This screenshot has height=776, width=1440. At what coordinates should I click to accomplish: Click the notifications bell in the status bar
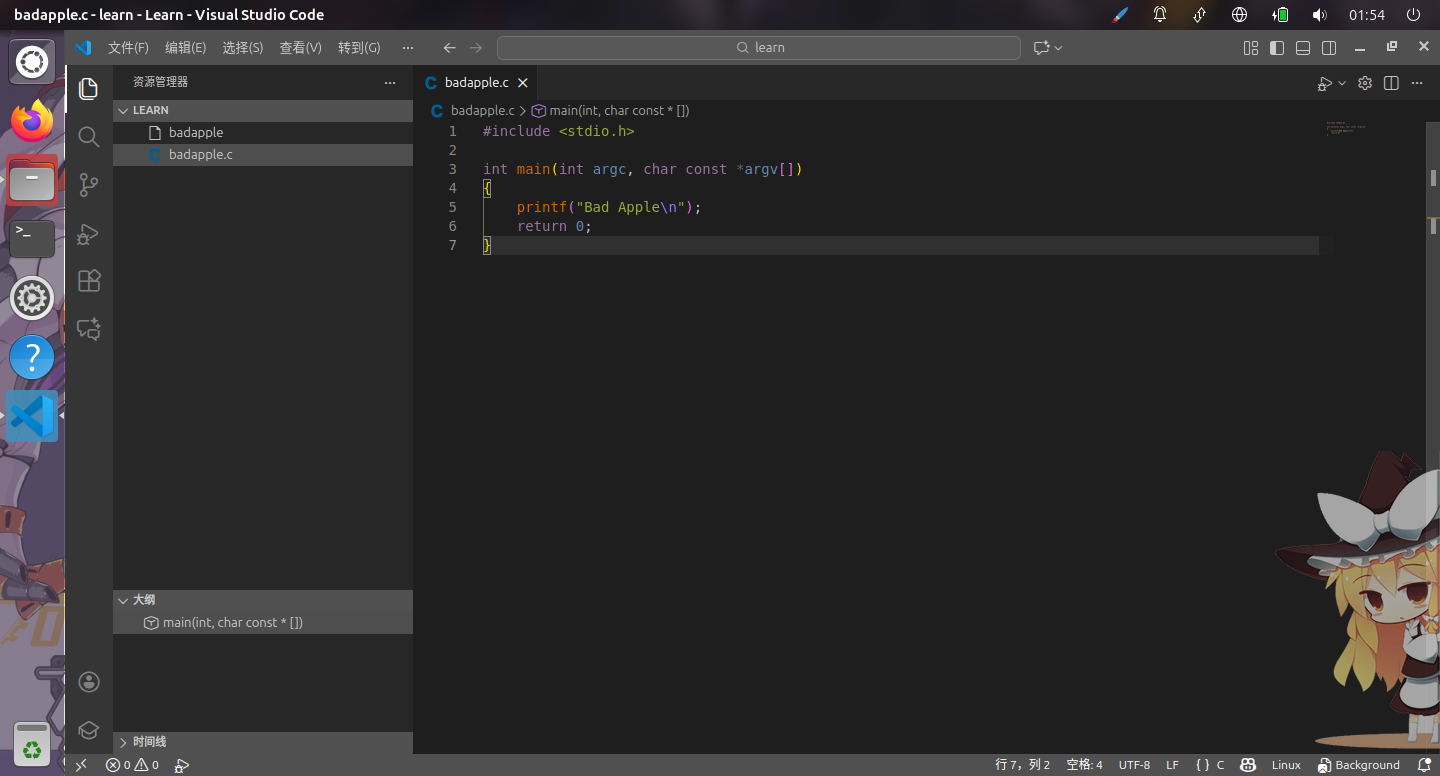pos(1424,765)
